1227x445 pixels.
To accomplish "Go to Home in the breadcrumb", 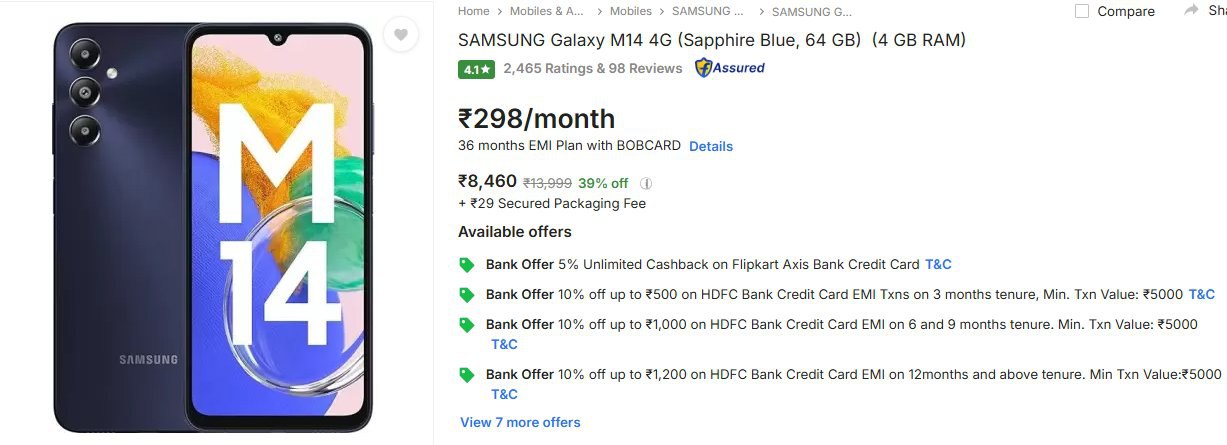I will point(474,11).
